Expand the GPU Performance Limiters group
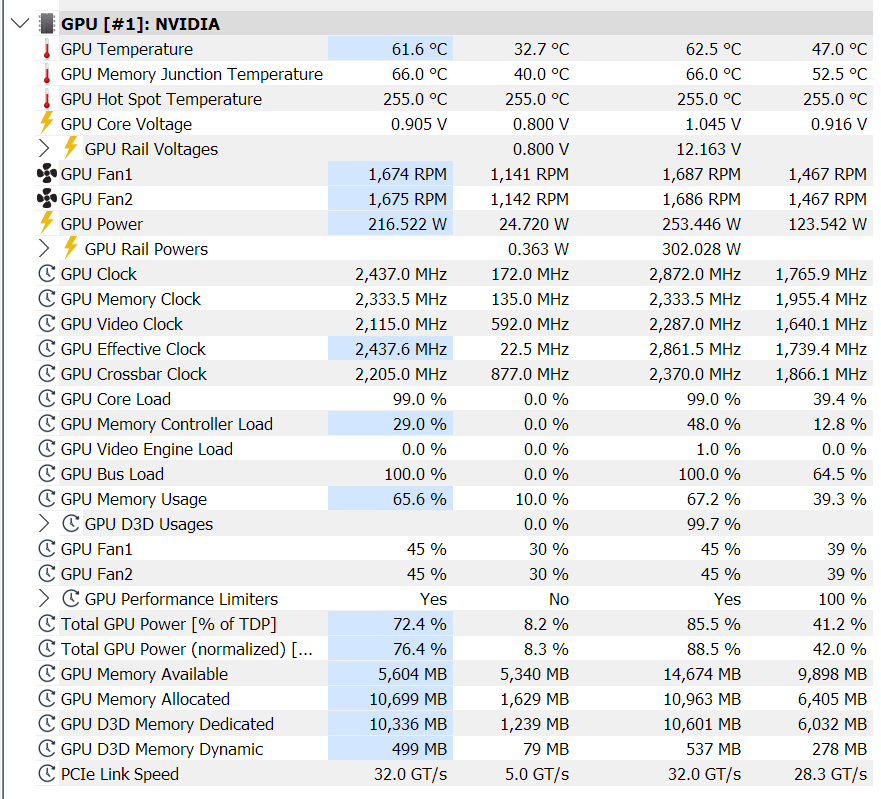This screenshot has width=881, height=799. pos(44,599)
